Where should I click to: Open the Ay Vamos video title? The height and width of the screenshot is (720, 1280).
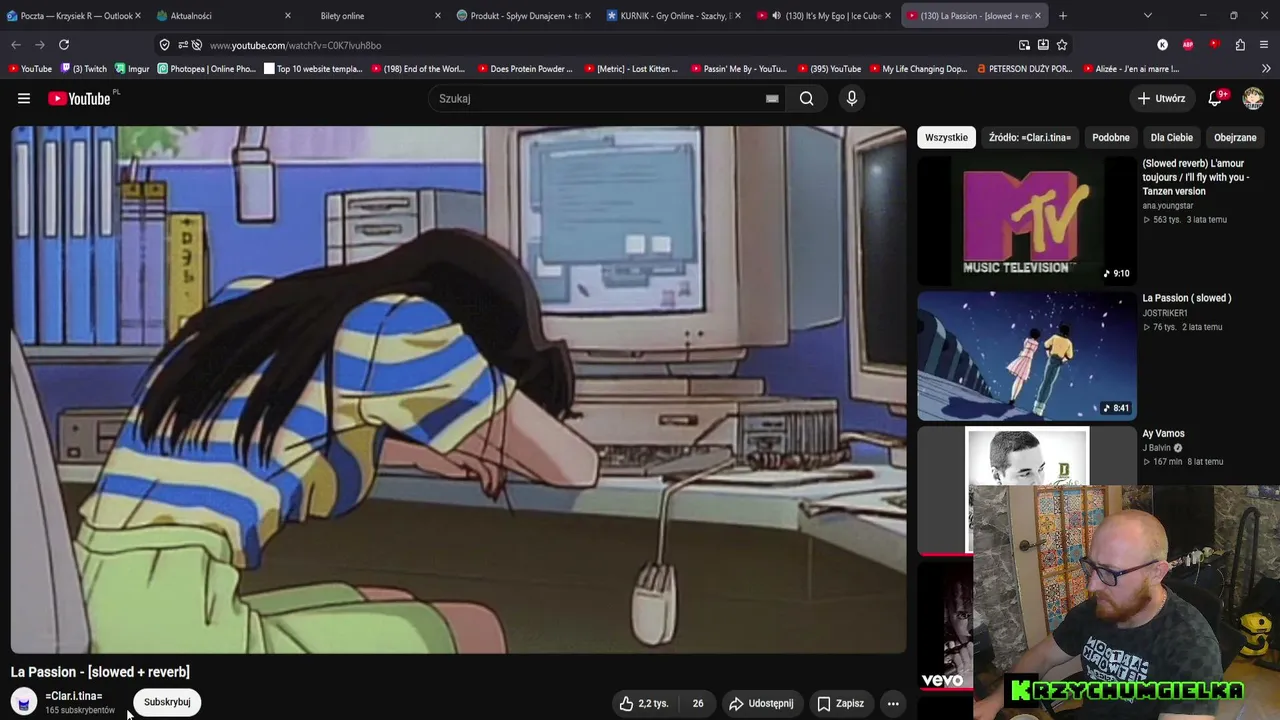[1164, 434]
